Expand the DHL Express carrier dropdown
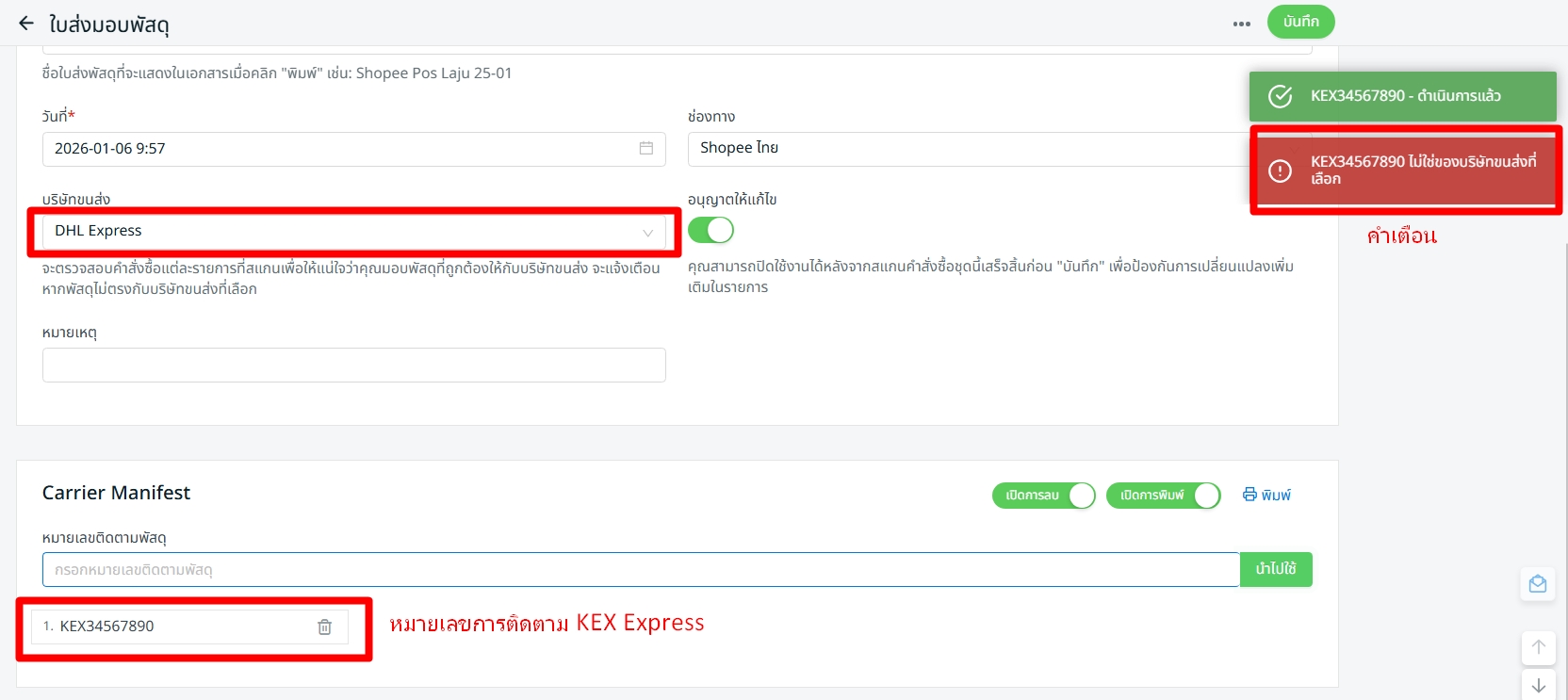 (353, 232)
